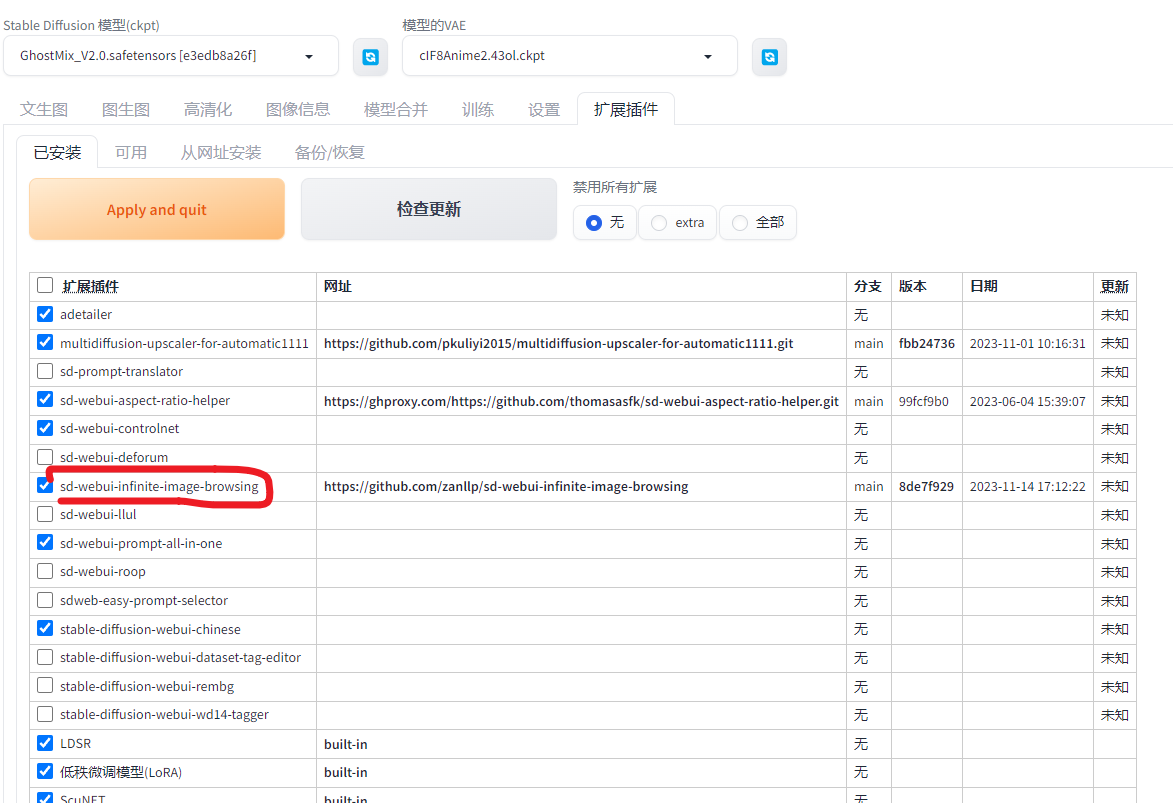The height and width of the screenshot is (803, 1173).
Task: Toggle the select-all checkbox in 扩展插件 header
Action: [x=45, y=285]
